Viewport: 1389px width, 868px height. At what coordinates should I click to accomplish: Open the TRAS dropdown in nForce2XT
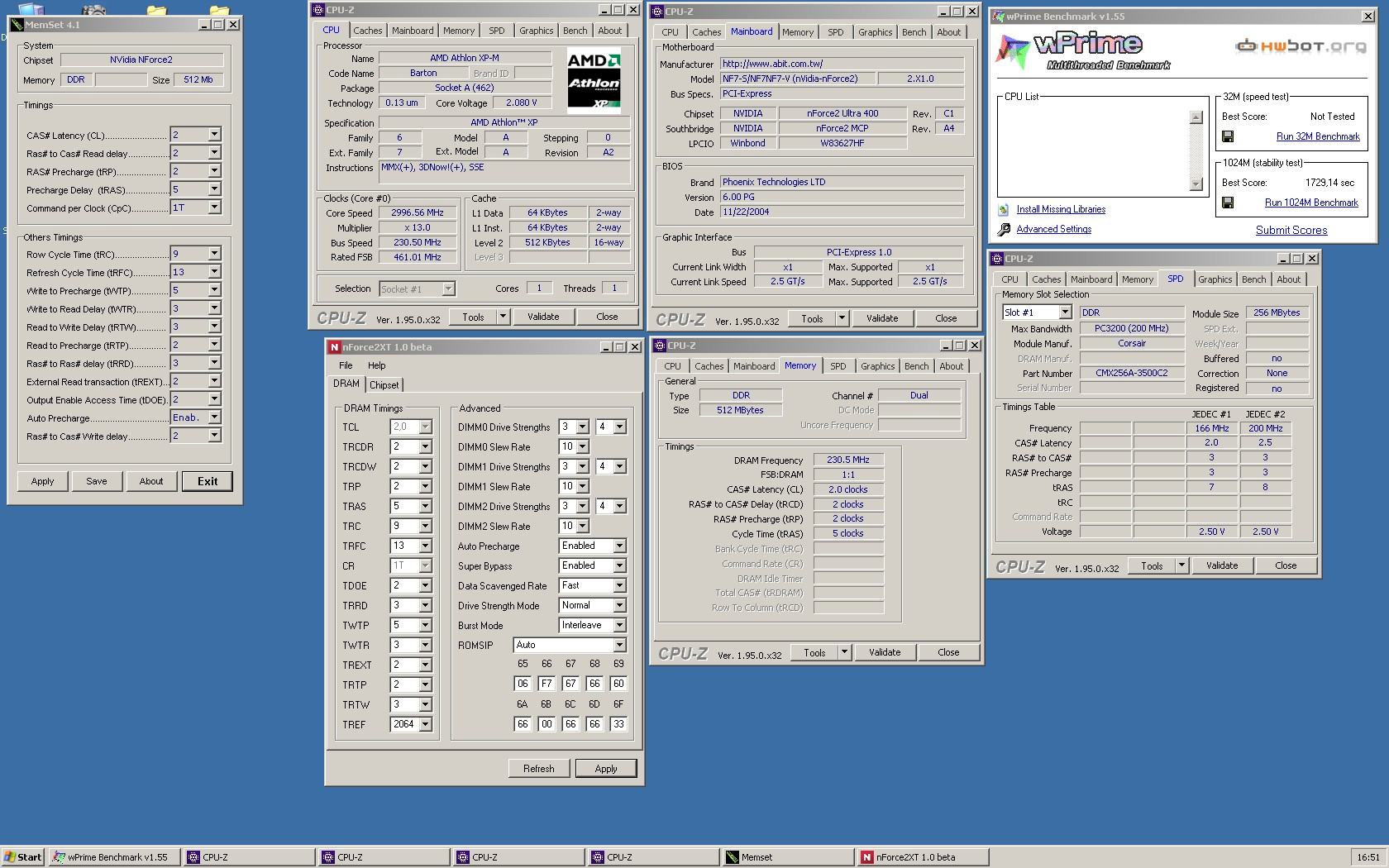426,506
